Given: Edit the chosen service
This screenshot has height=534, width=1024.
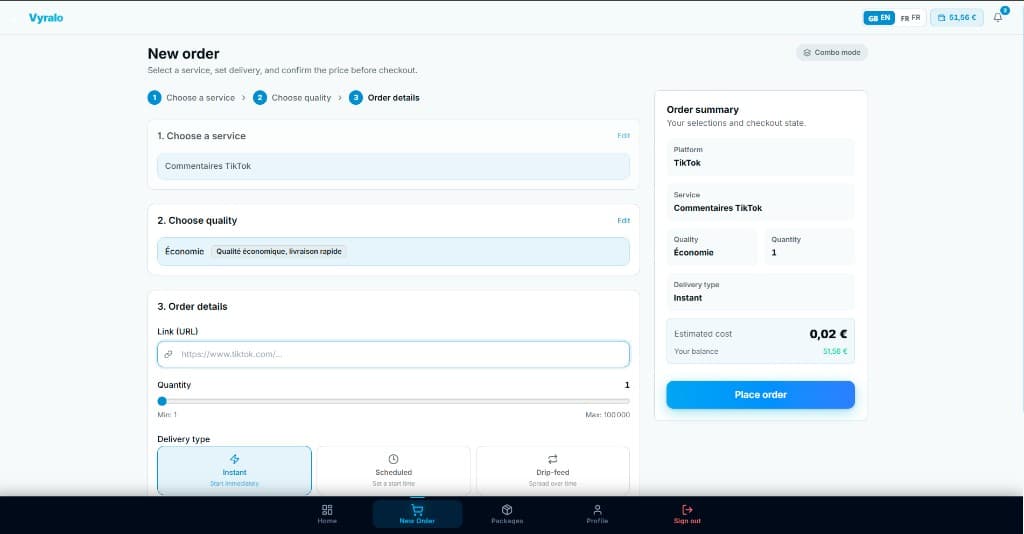Looking at the screenshot, I should pos(623,136).
